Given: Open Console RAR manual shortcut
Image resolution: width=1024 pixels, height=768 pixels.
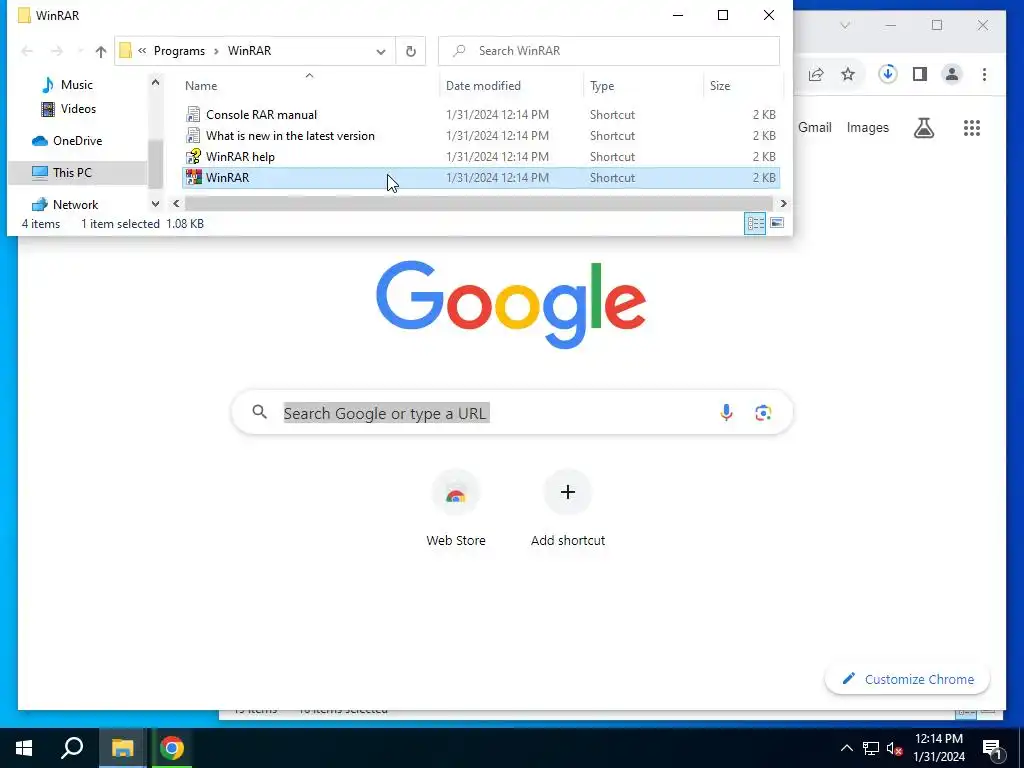Looking at the screenshot, I should tap(481, 114).
